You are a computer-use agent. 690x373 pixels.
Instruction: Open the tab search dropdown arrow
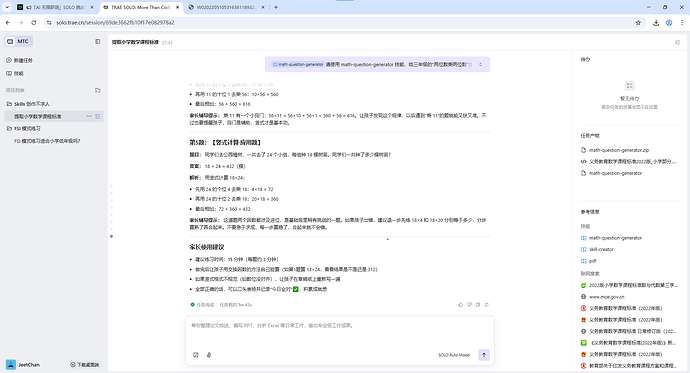(x=7, y=7)
